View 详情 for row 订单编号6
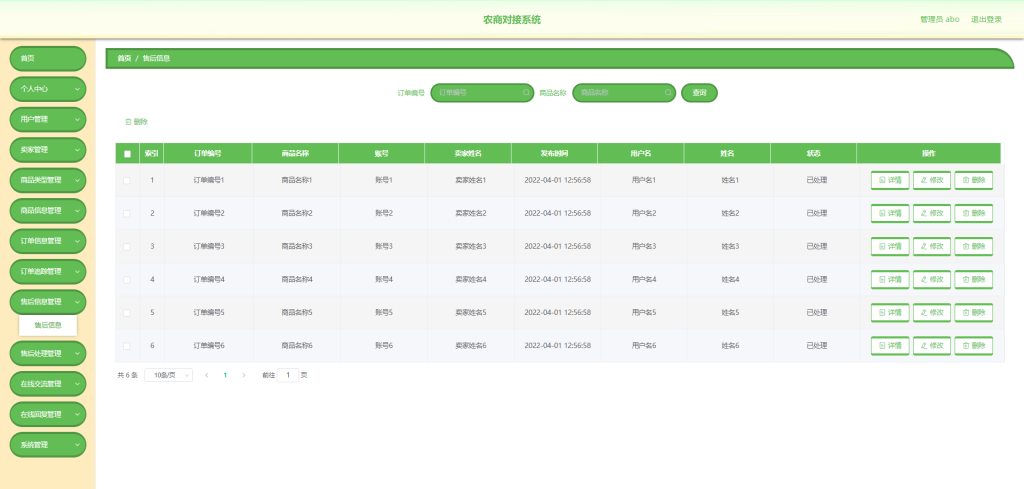This screenshot has width=1024, height=489. click(x=889, y=346)
